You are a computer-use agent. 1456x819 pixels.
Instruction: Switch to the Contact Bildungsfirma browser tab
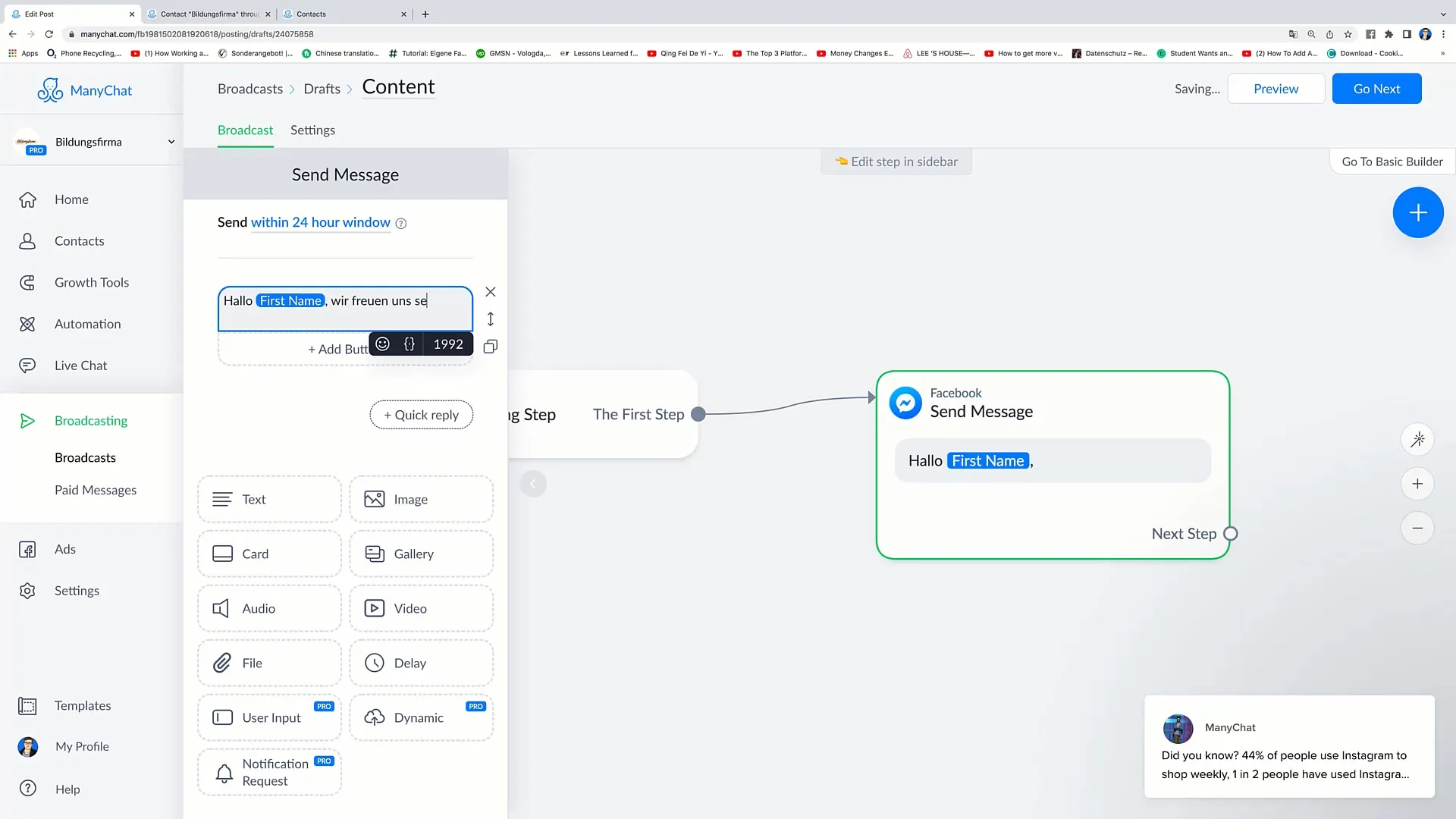pos(209,14)
